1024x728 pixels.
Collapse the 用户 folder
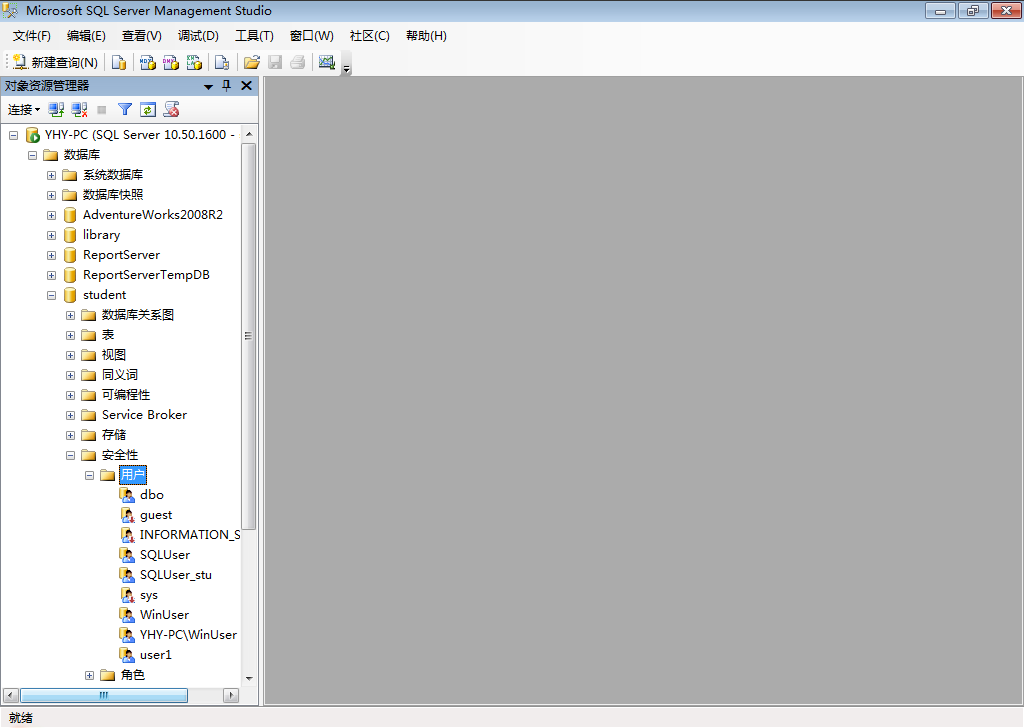click(x=89, y=475)
